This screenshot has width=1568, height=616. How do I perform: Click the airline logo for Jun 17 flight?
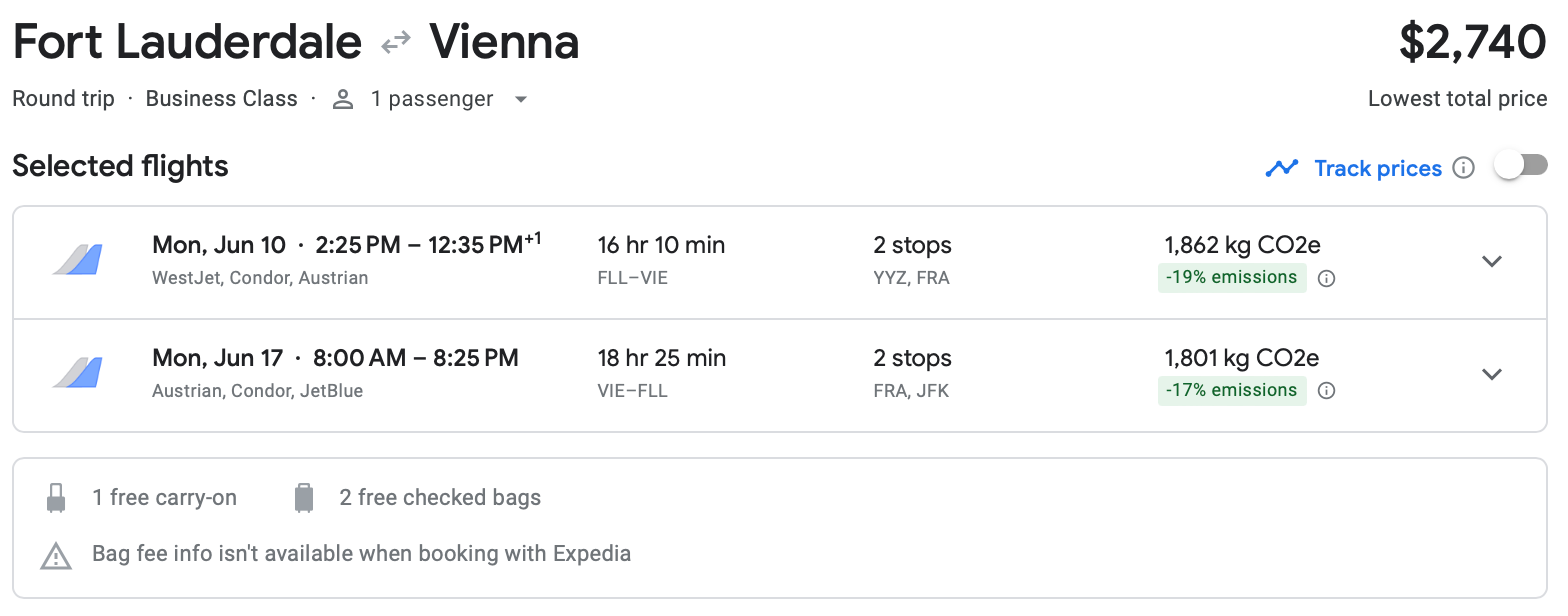[78, 373]
